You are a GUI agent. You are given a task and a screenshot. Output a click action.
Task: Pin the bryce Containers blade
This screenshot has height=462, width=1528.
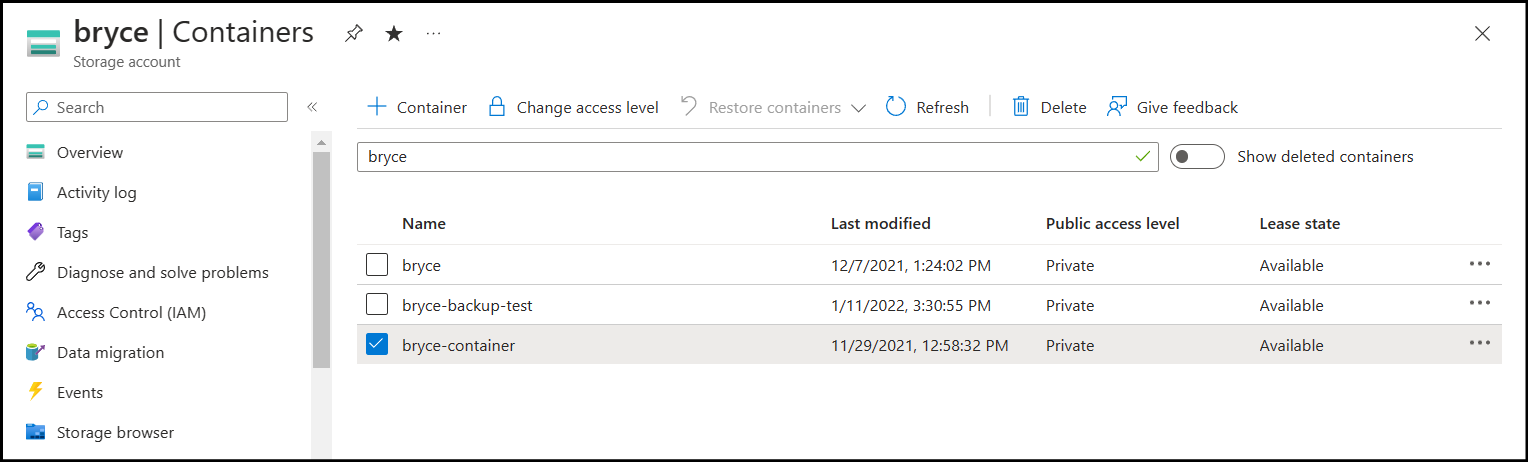pos(353,34)
